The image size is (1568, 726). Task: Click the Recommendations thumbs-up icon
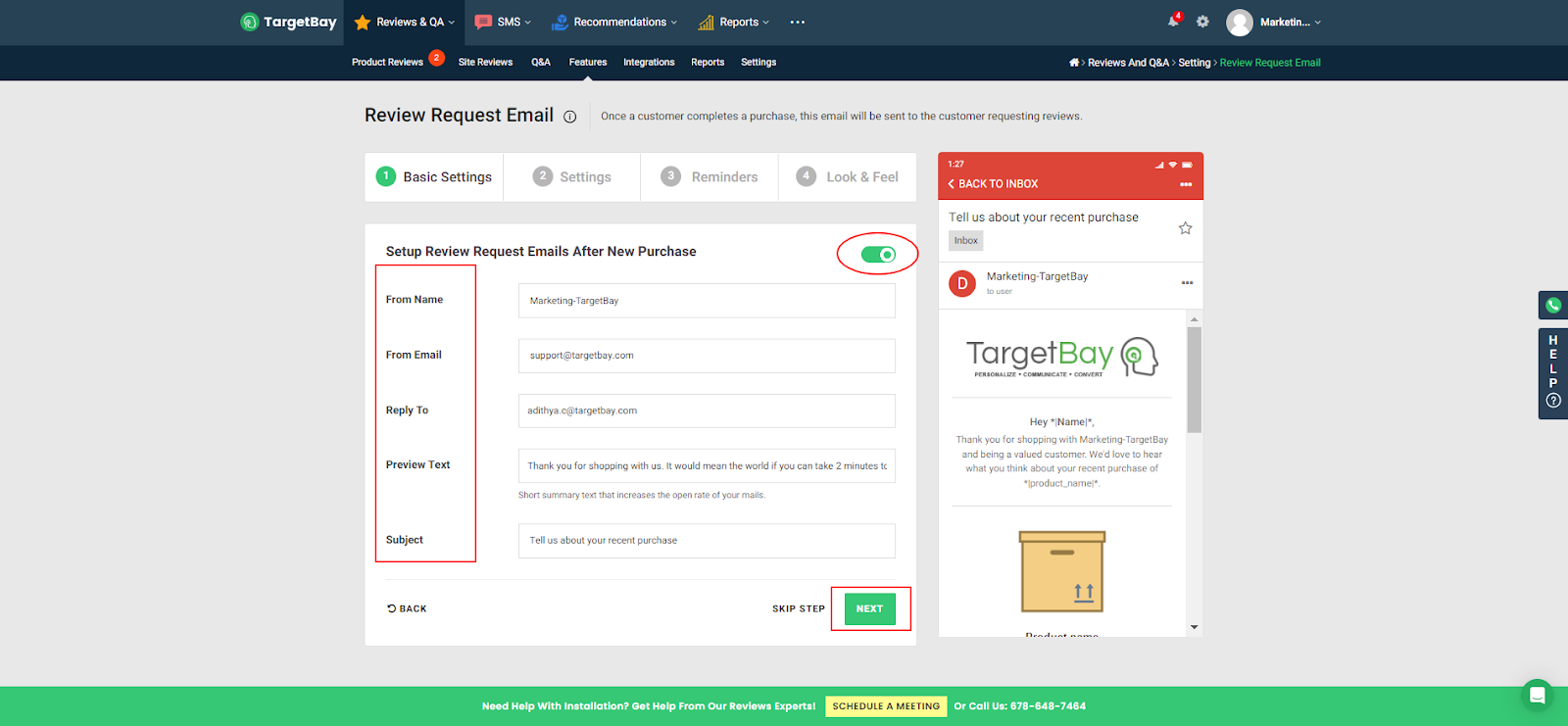[x=560, y=22]
